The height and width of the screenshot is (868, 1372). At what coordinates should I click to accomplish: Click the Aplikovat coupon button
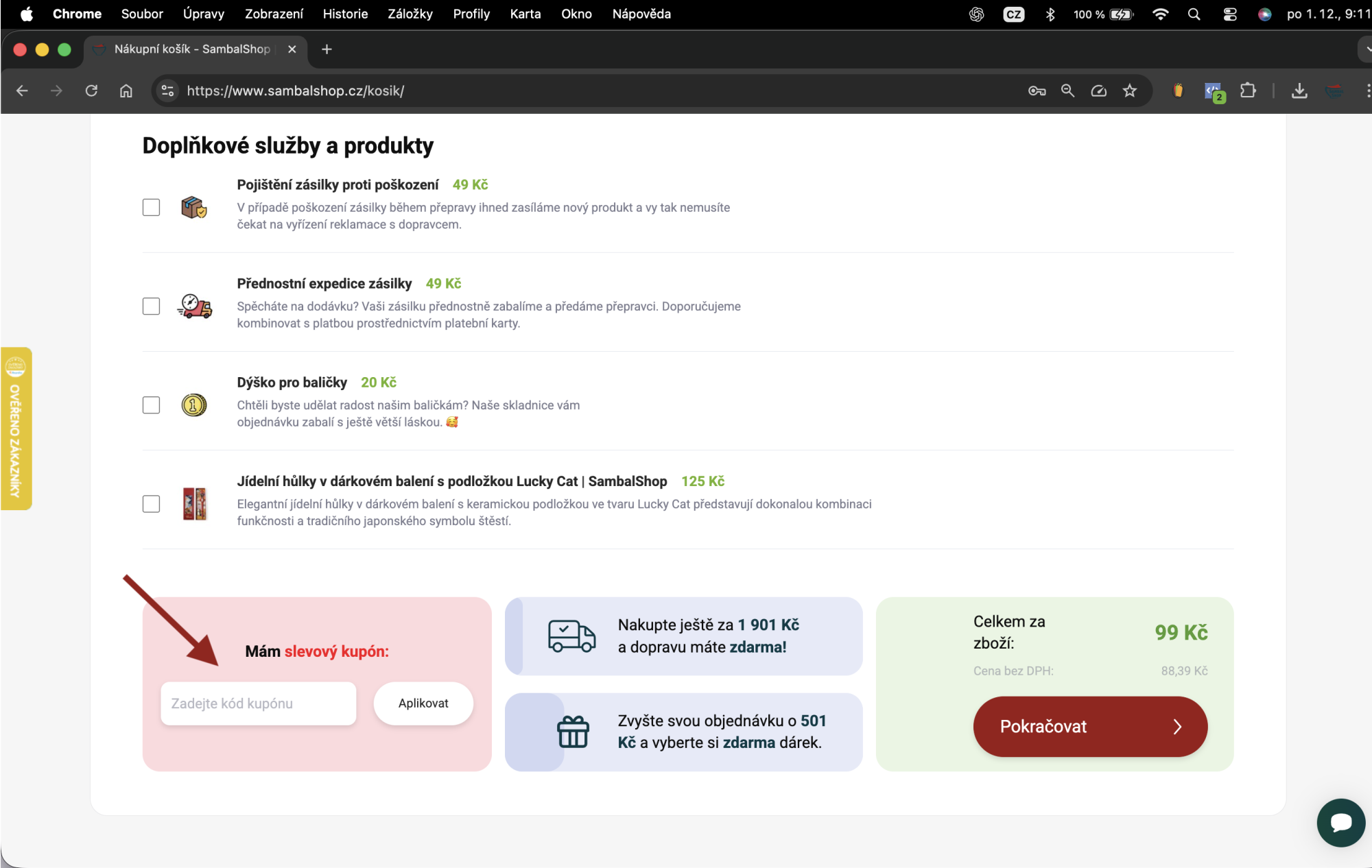(423, 703)
